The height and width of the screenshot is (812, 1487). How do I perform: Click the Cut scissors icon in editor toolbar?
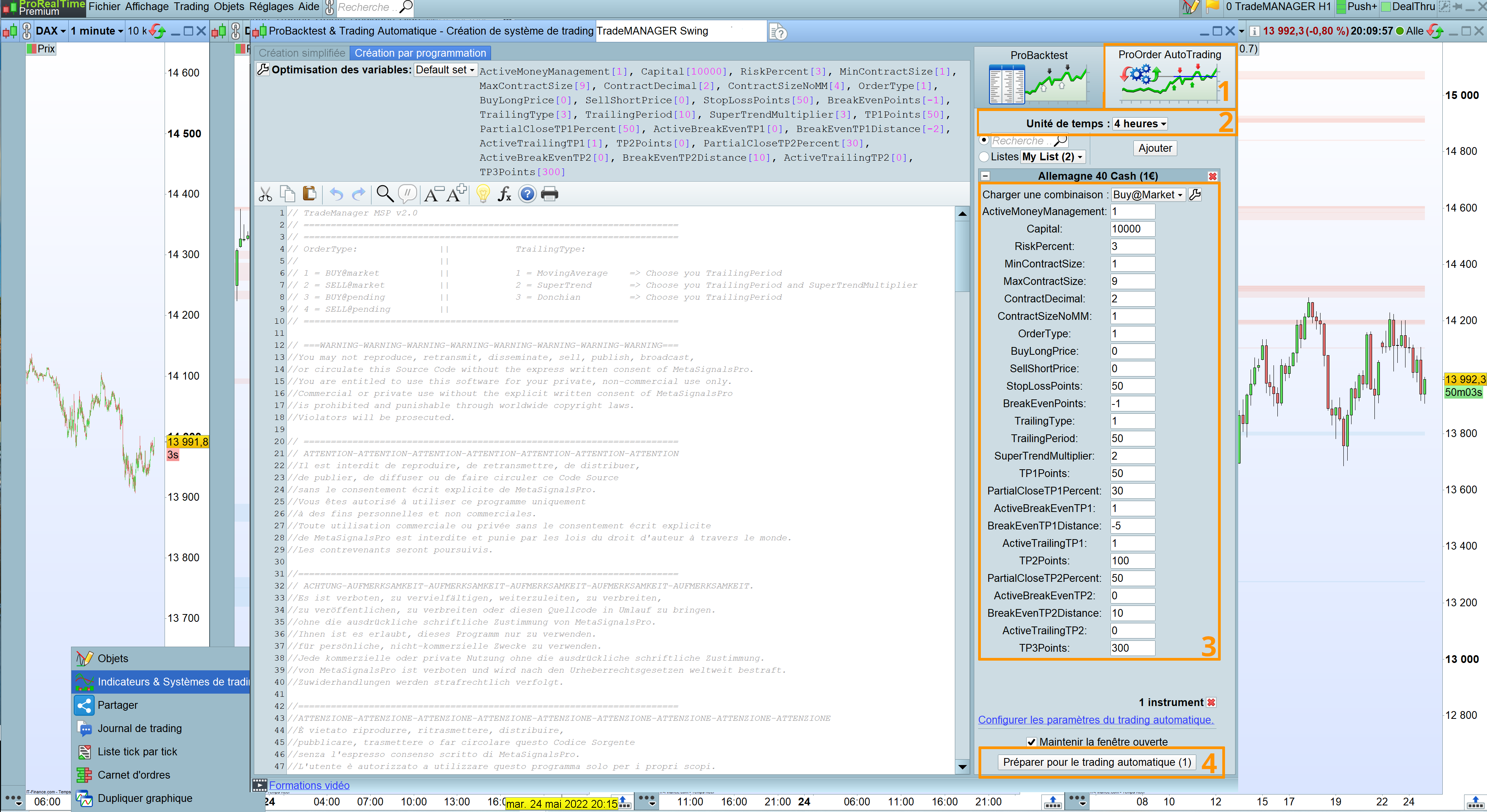click(x=265, y=194)
